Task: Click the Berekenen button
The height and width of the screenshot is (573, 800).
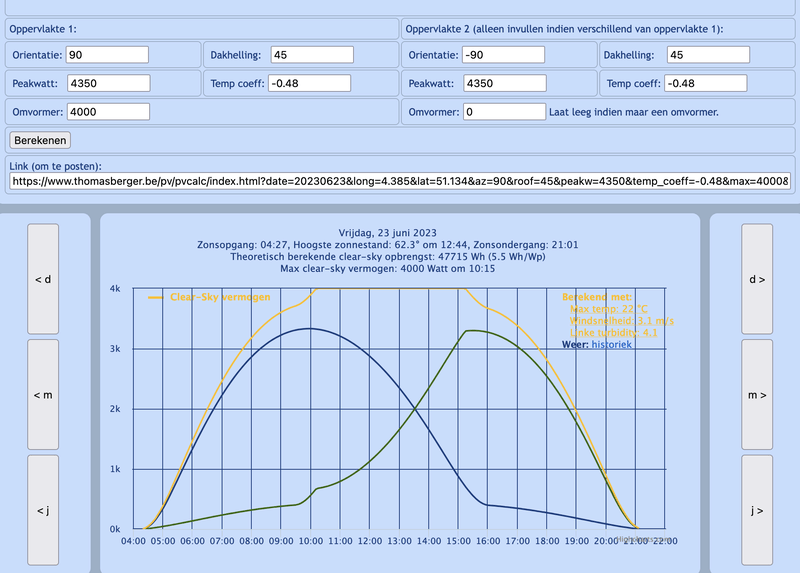Action: tap(40, 140)
